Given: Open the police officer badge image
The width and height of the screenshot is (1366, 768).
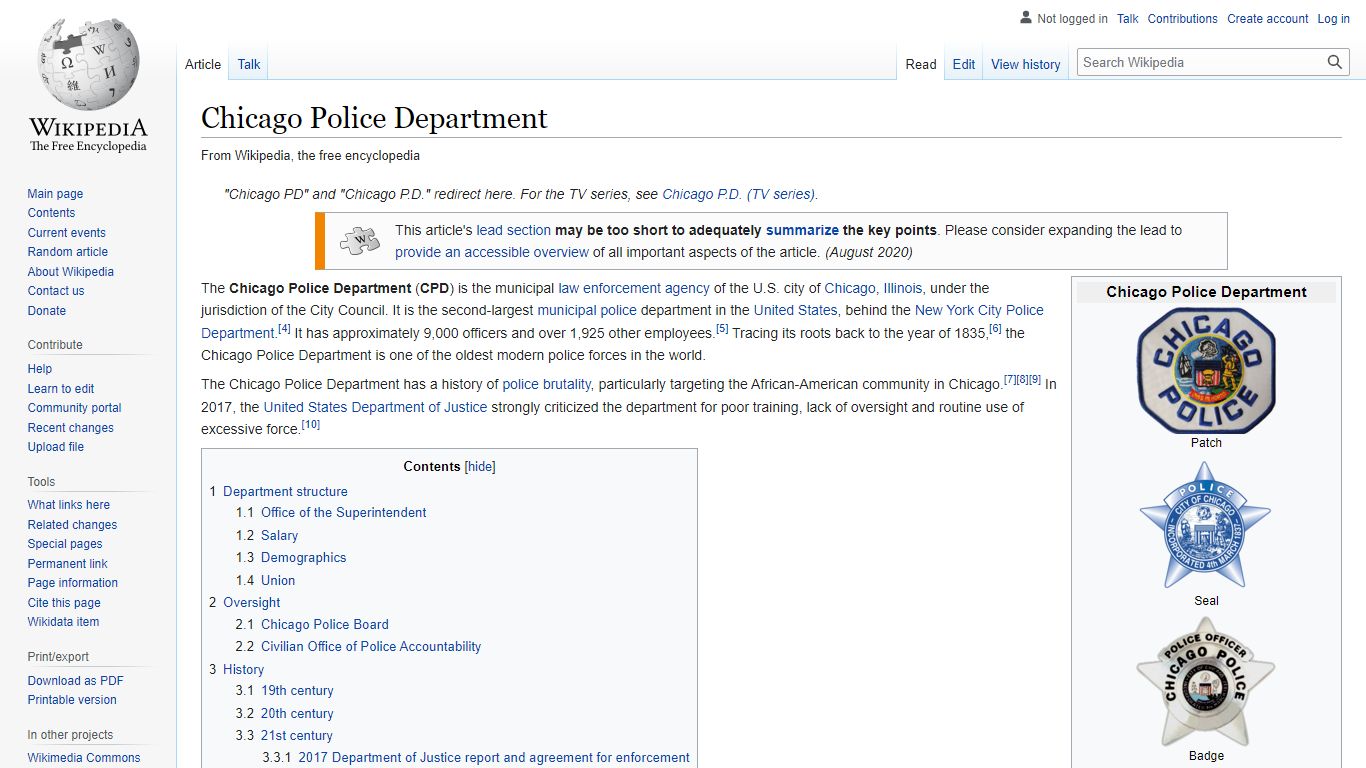Looking at the screenshot, I should click(1206, 681).
